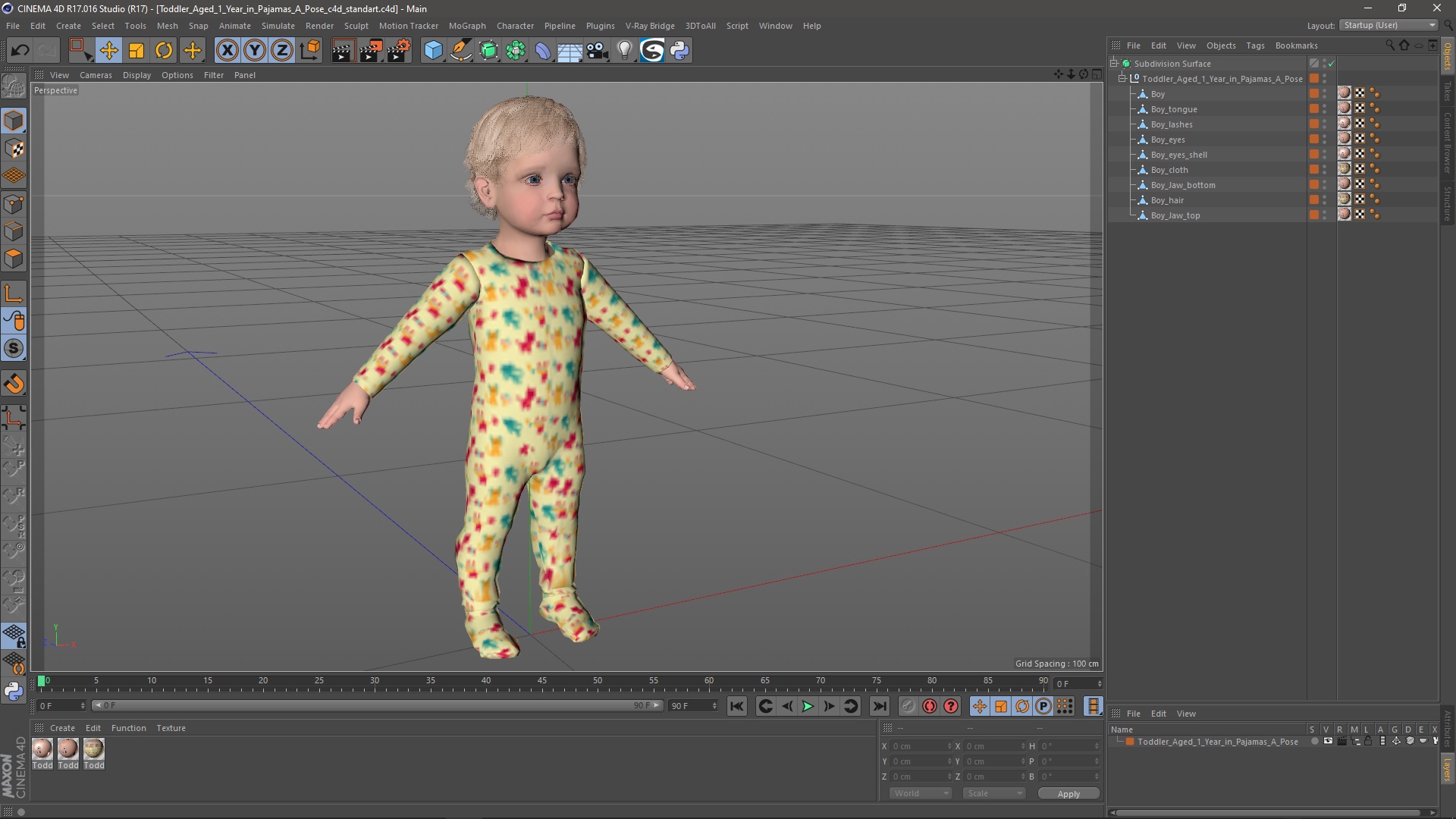The height and width of the screenshot is (819, 1456).
Task: Open the Scale mode dropdown
Action: tap(993, 793)
